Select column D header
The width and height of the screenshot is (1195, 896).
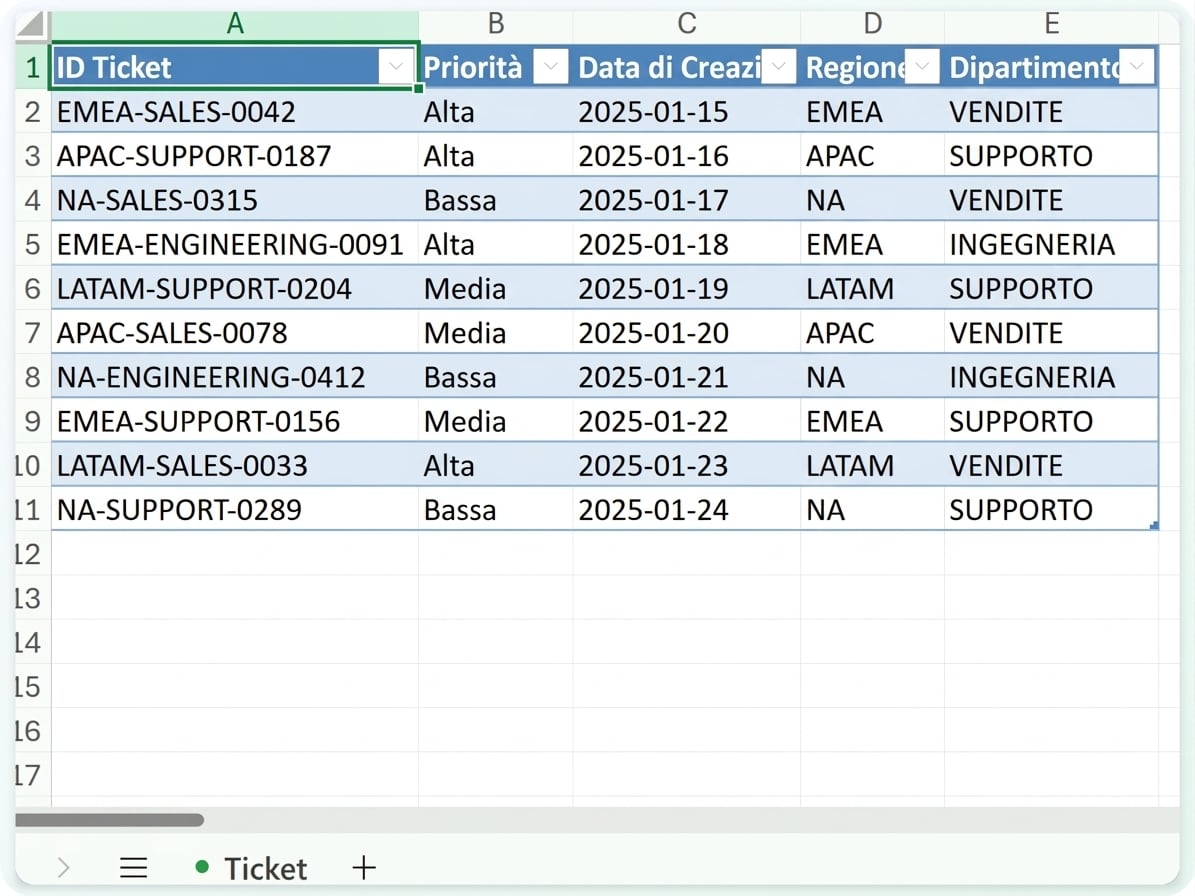pyautogui.click(x=873, y=24)
